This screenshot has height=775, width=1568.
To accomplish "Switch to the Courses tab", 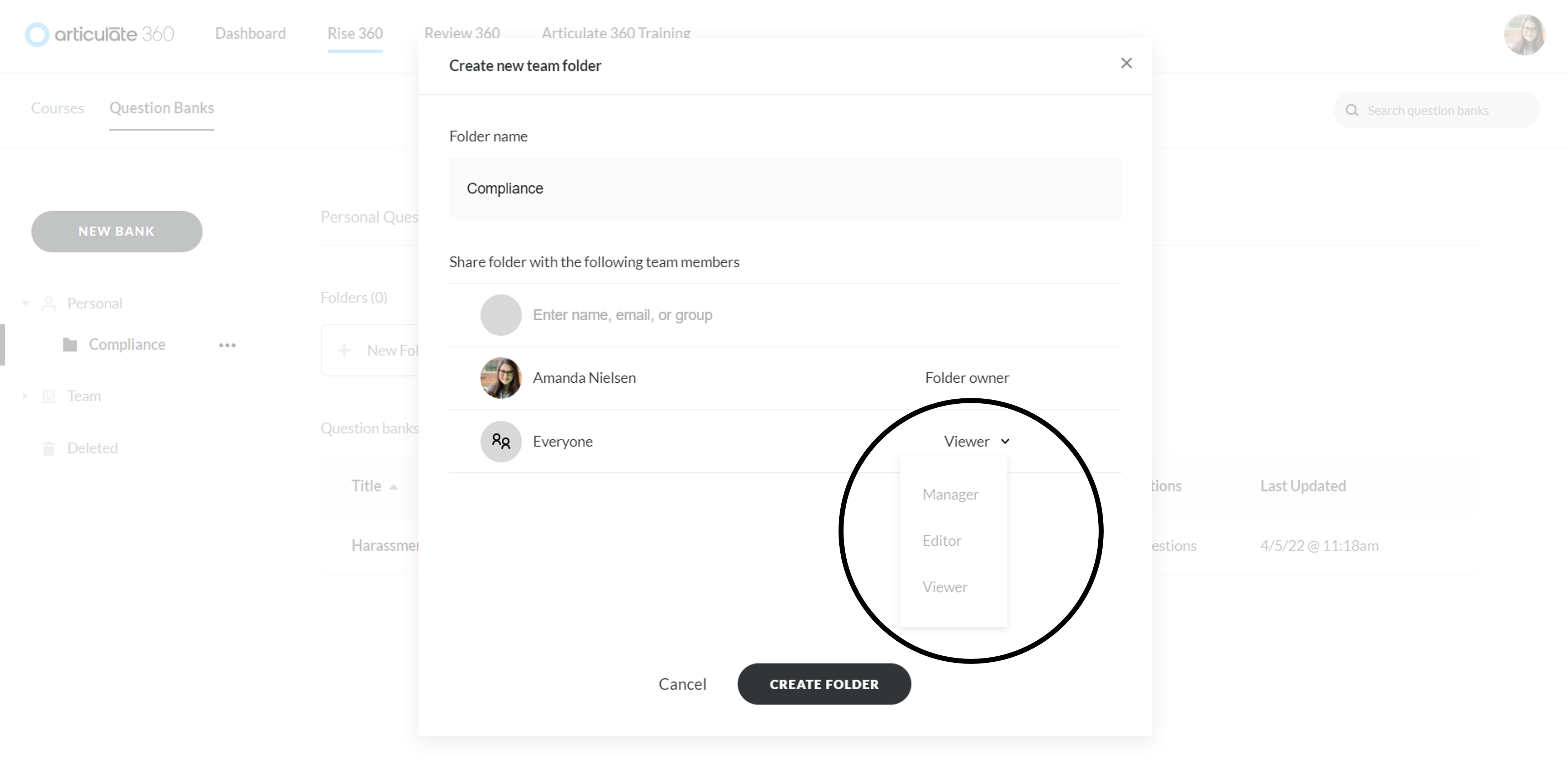I will coord(57,108).
